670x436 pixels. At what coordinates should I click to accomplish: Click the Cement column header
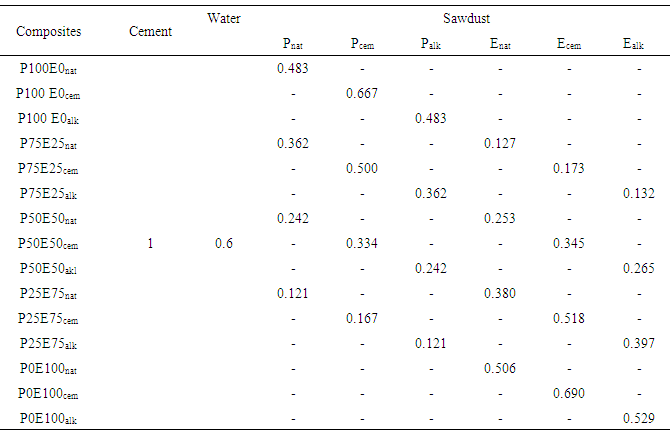pyautogui.click(x=151, y=31)
